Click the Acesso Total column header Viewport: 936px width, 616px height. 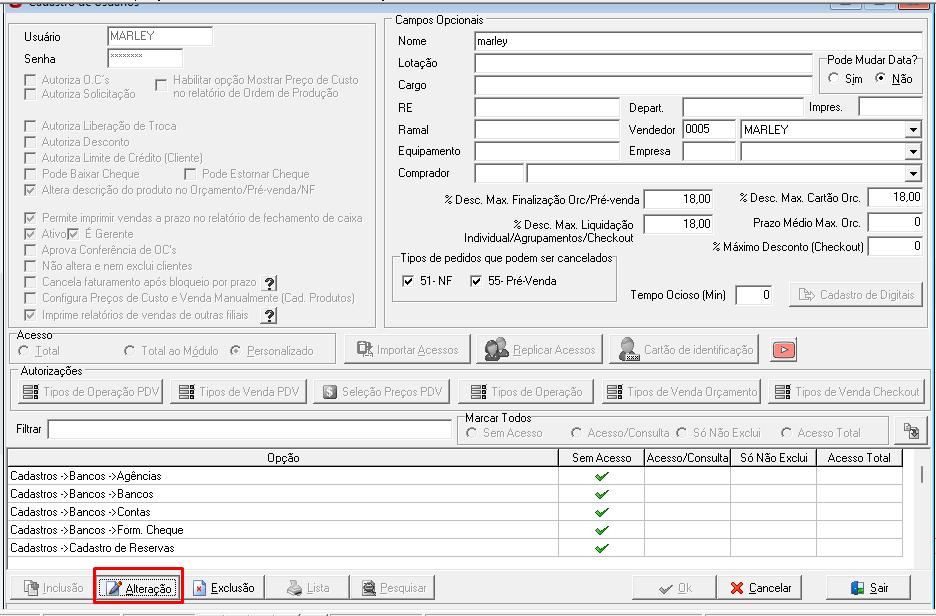point(859,458)
